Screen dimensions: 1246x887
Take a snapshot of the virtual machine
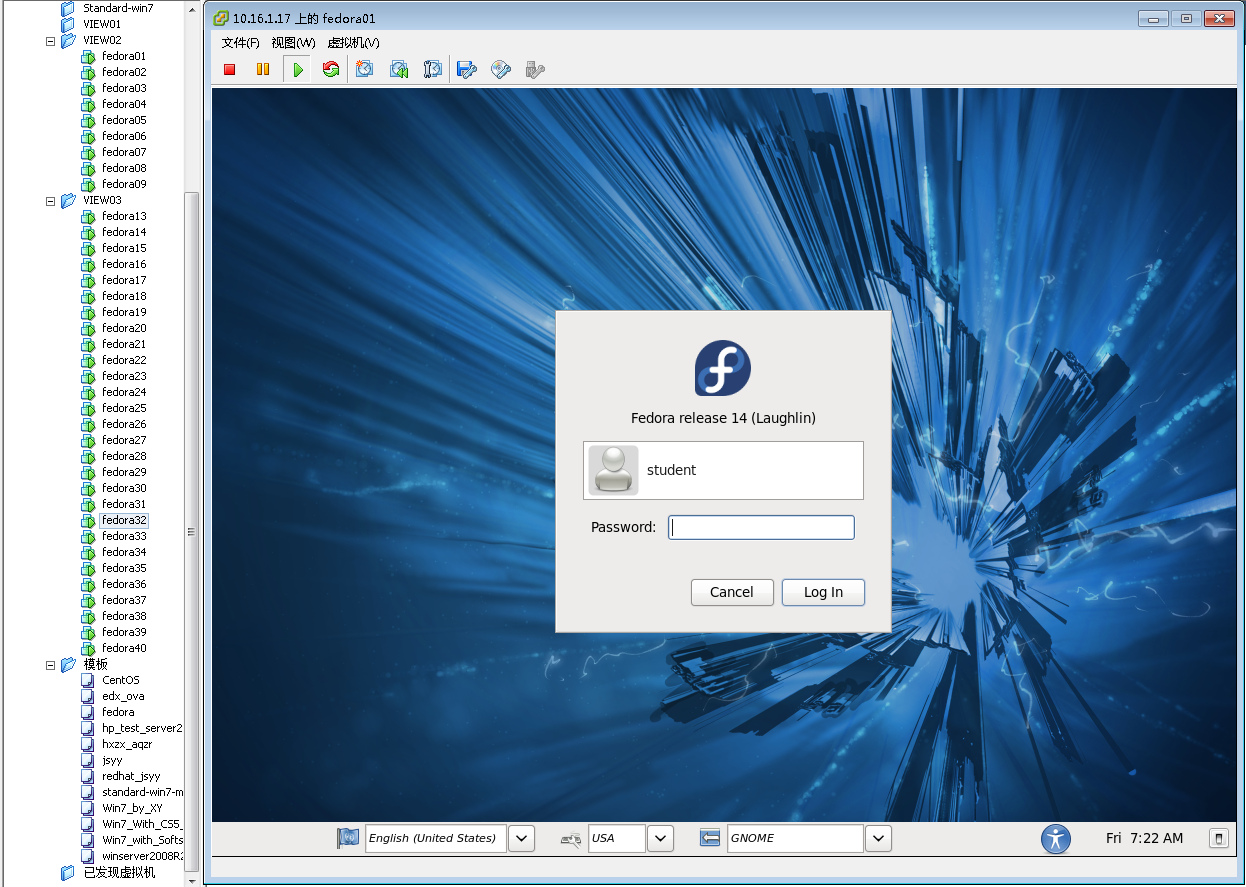tap(365, 69)
